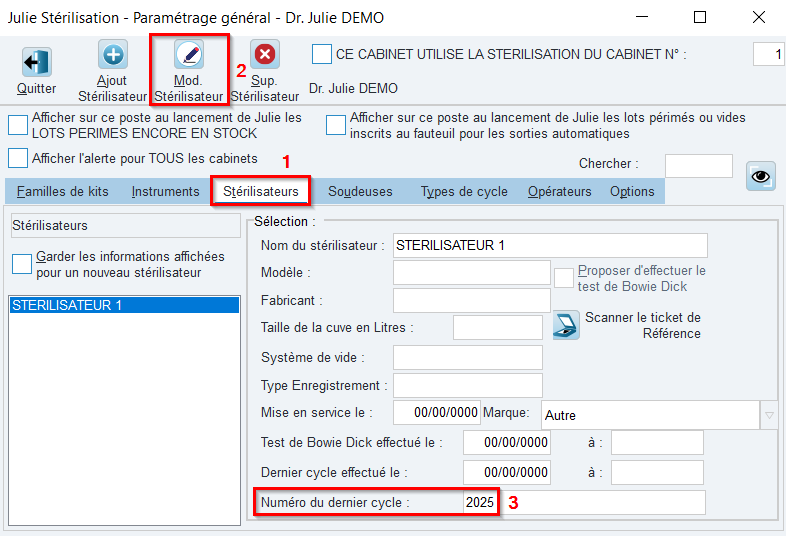Click Nom du stérilisateur field
The height and width of the screenshot is (536, 786).
[550, 245]
